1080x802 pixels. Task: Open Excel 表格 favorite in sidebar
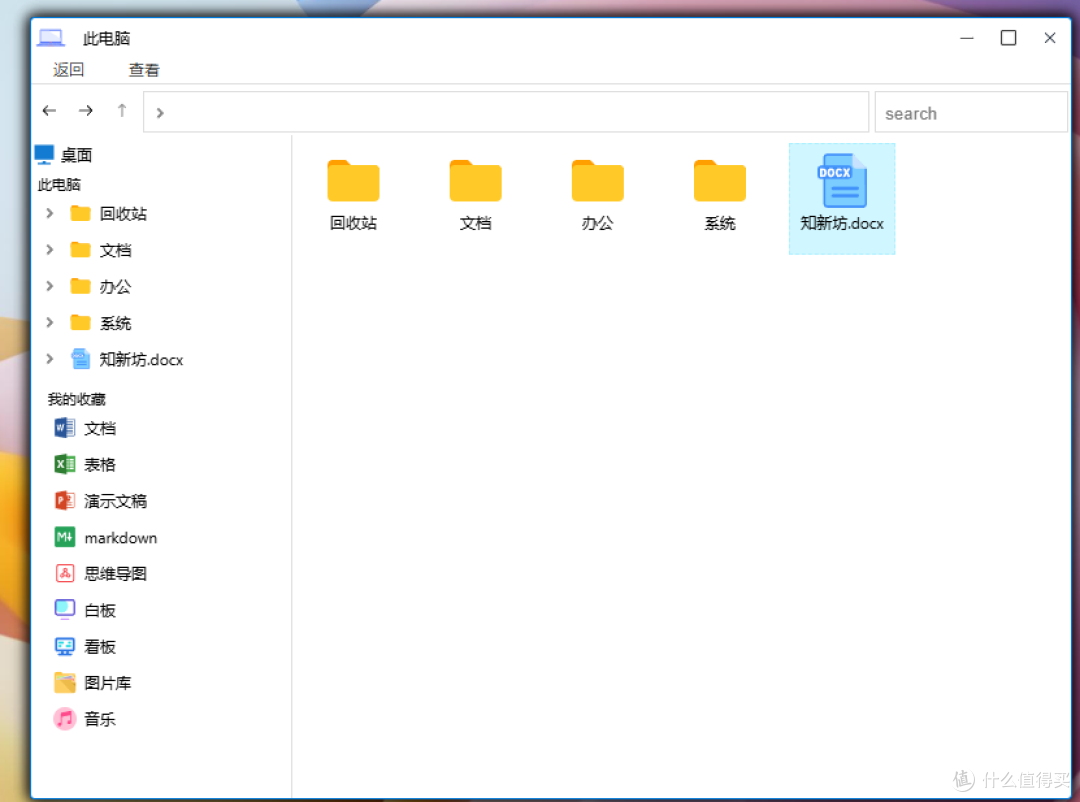[x=85, y=465]
